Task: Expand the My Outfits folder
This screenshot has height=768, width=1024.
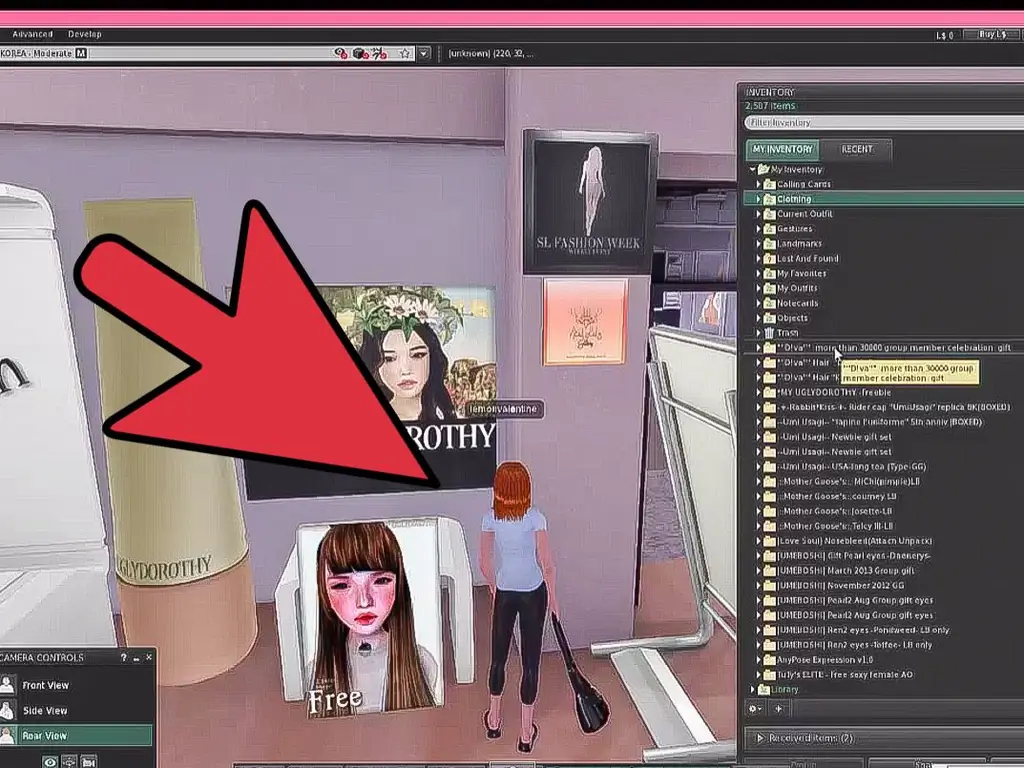Action: pos(759,288)
